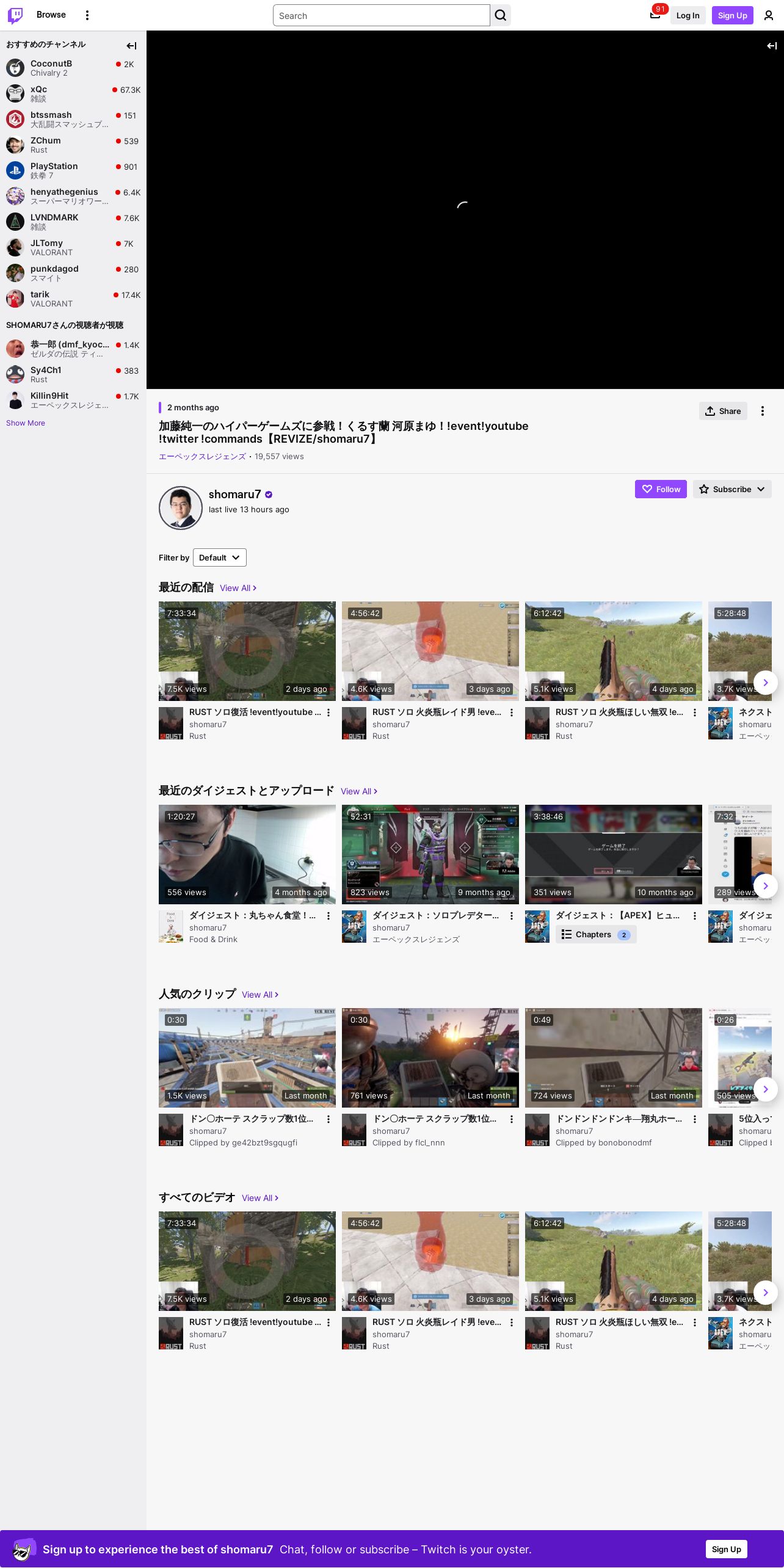Toggle the video player theatre collapse arrow
This screenshot has height=1568, width=784.
coord(772,46)
